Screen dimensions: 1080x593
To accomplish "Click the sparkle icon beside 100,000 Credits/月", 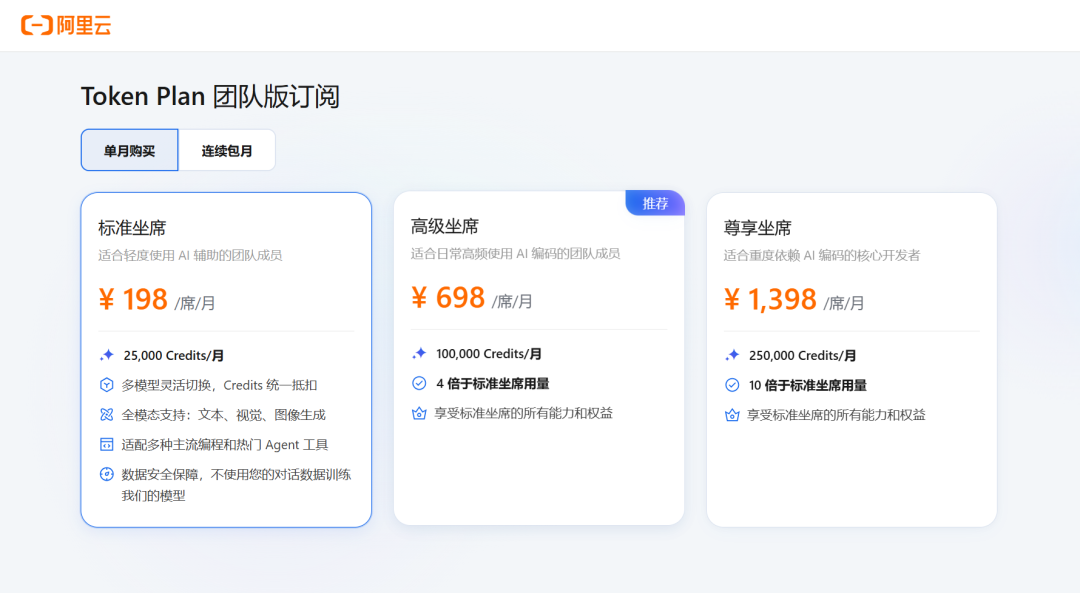I will point(419,353).
